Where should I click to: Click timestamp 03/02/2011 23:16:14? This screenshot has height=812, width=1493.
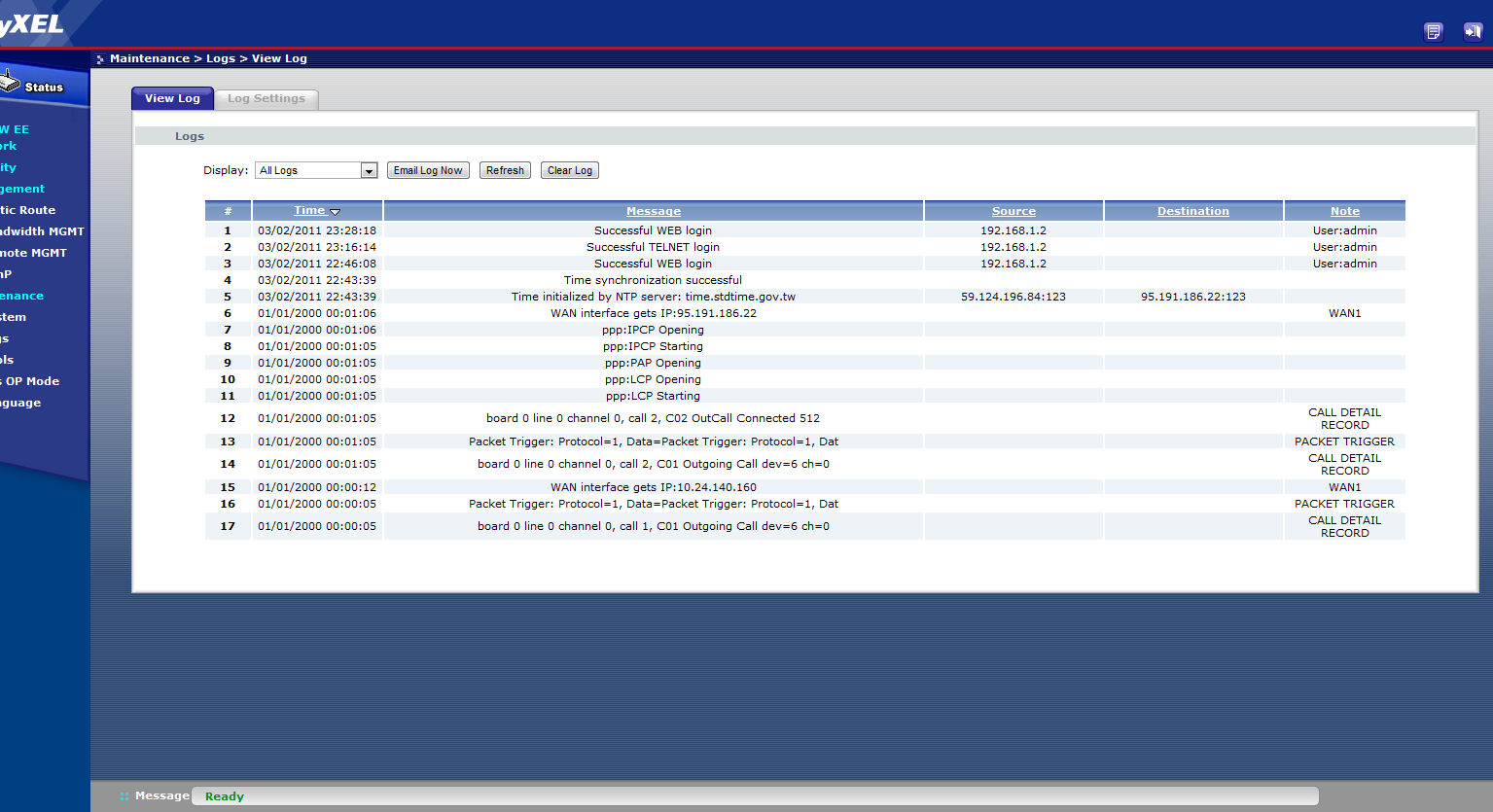[317, 247]
